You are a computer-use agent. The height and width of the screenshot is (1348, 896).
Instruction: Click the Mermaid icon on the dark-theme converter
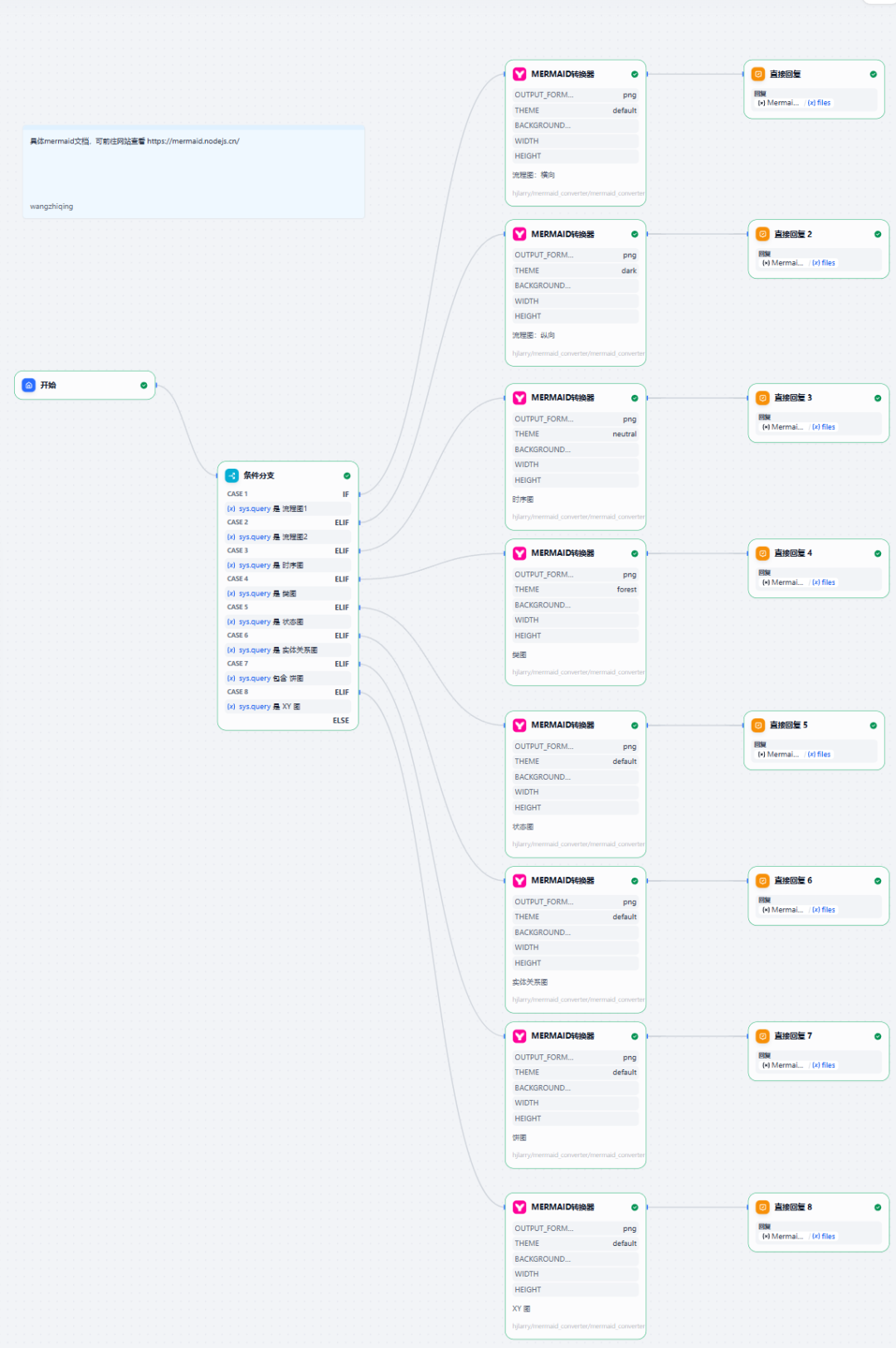tap(519, 234)
